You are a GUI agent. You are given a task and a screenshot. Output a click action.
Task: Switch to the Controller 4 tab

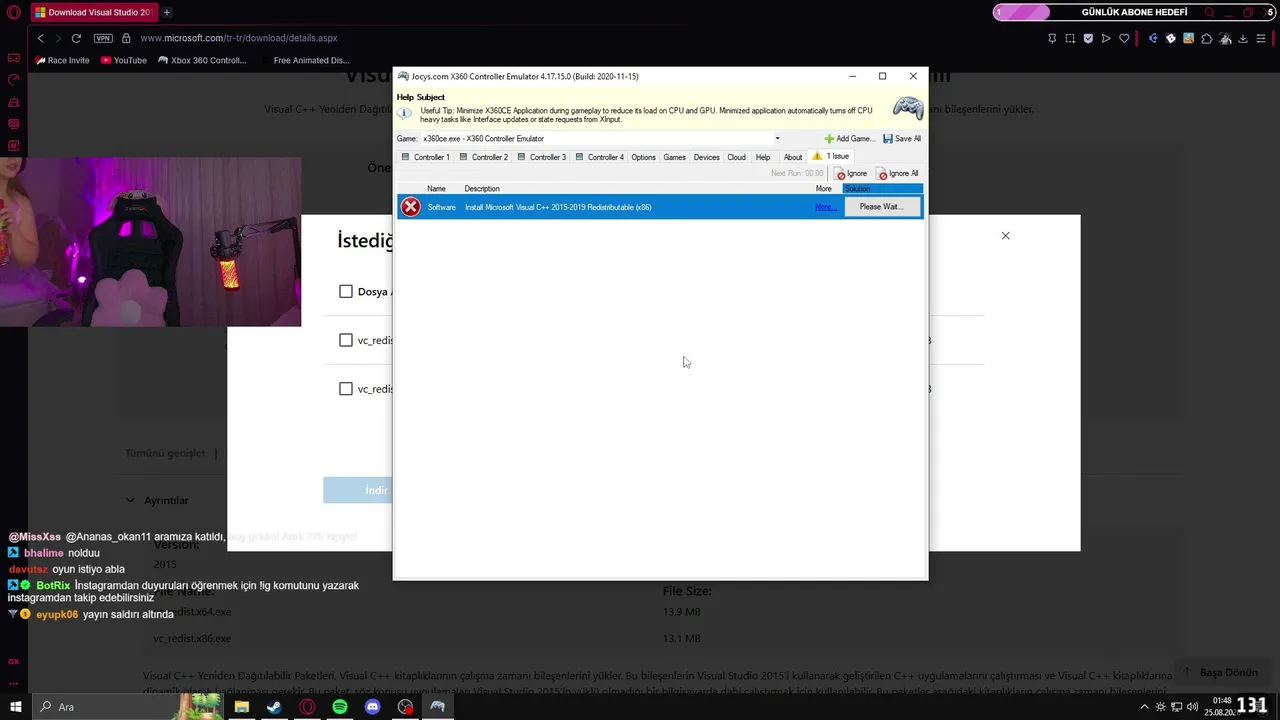tap(600, 157)
